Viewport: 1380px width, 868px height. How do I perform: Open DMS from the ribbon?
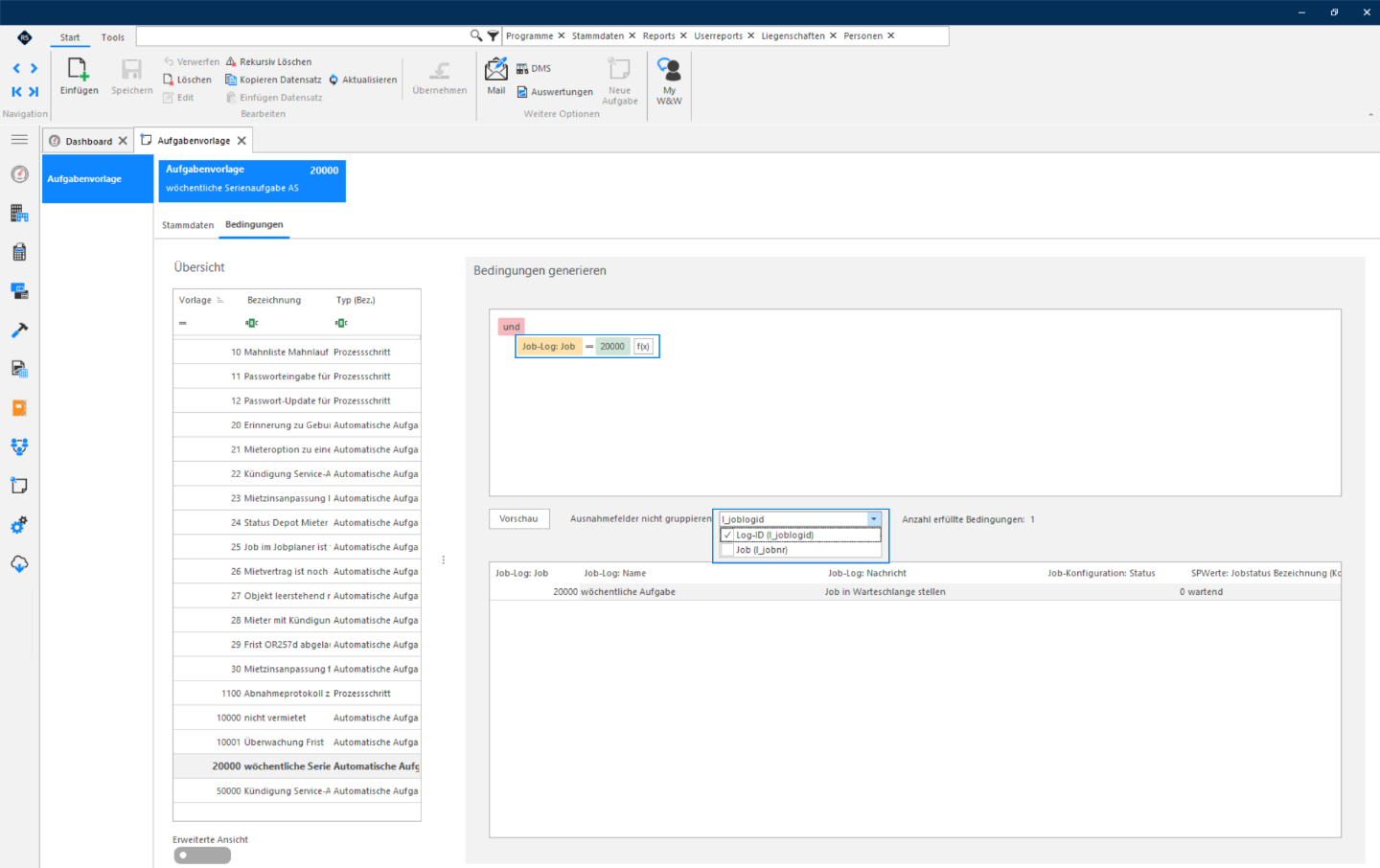[x=534, y=69]
